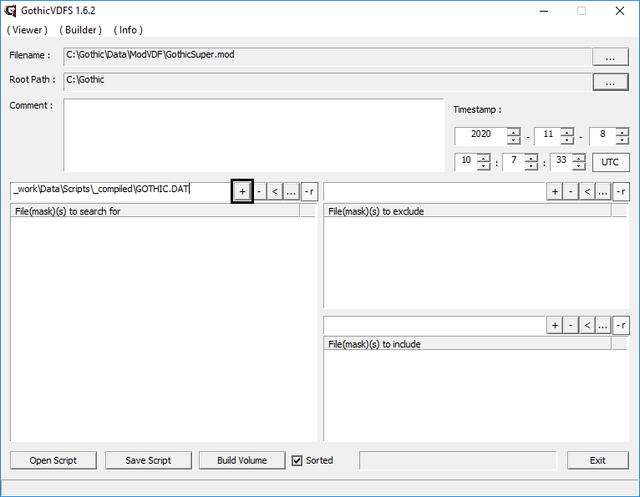Toggle the Sorted checkbox
Screen dimensions: 640x497
pos(297,461)
